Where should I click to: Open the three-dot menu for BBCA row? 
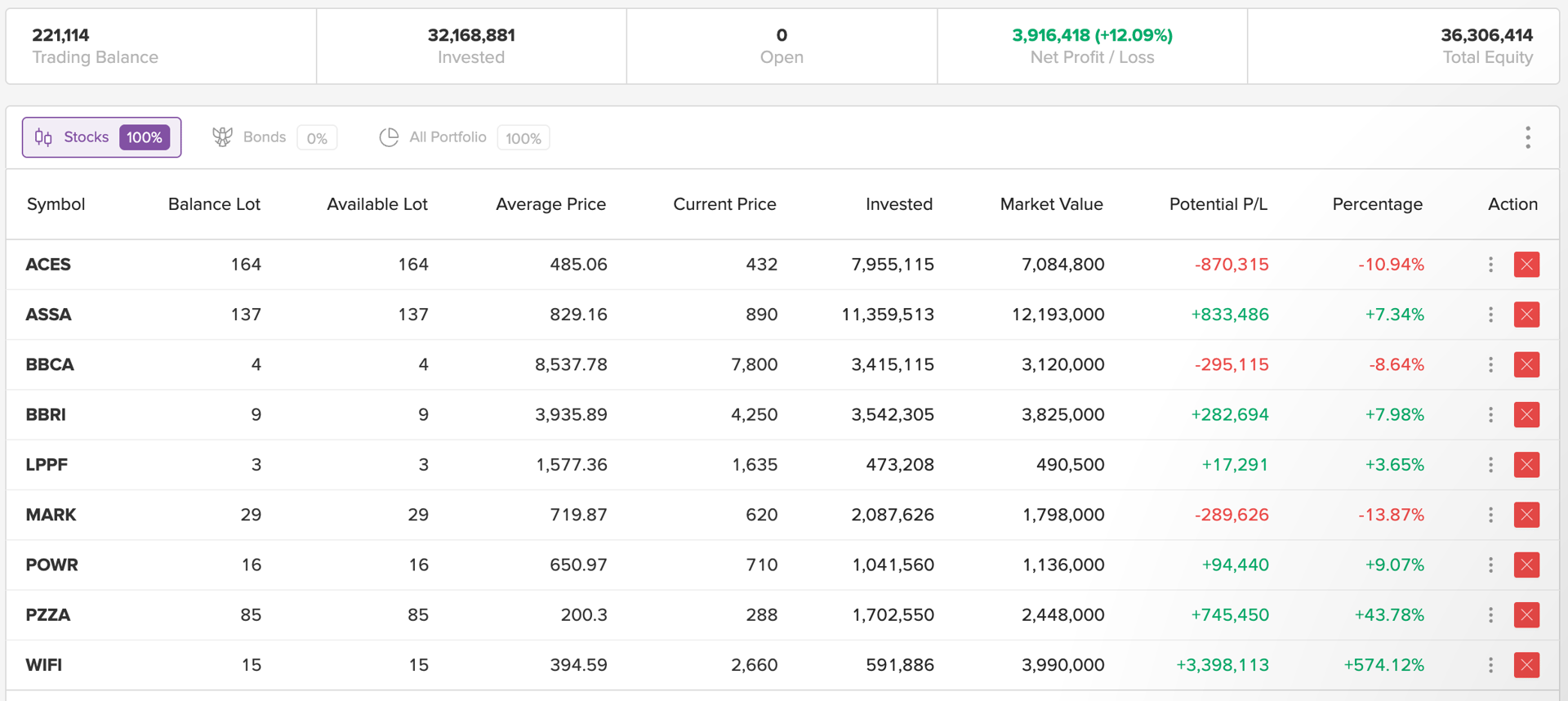pyautogui.click(x=1490, y=364)
